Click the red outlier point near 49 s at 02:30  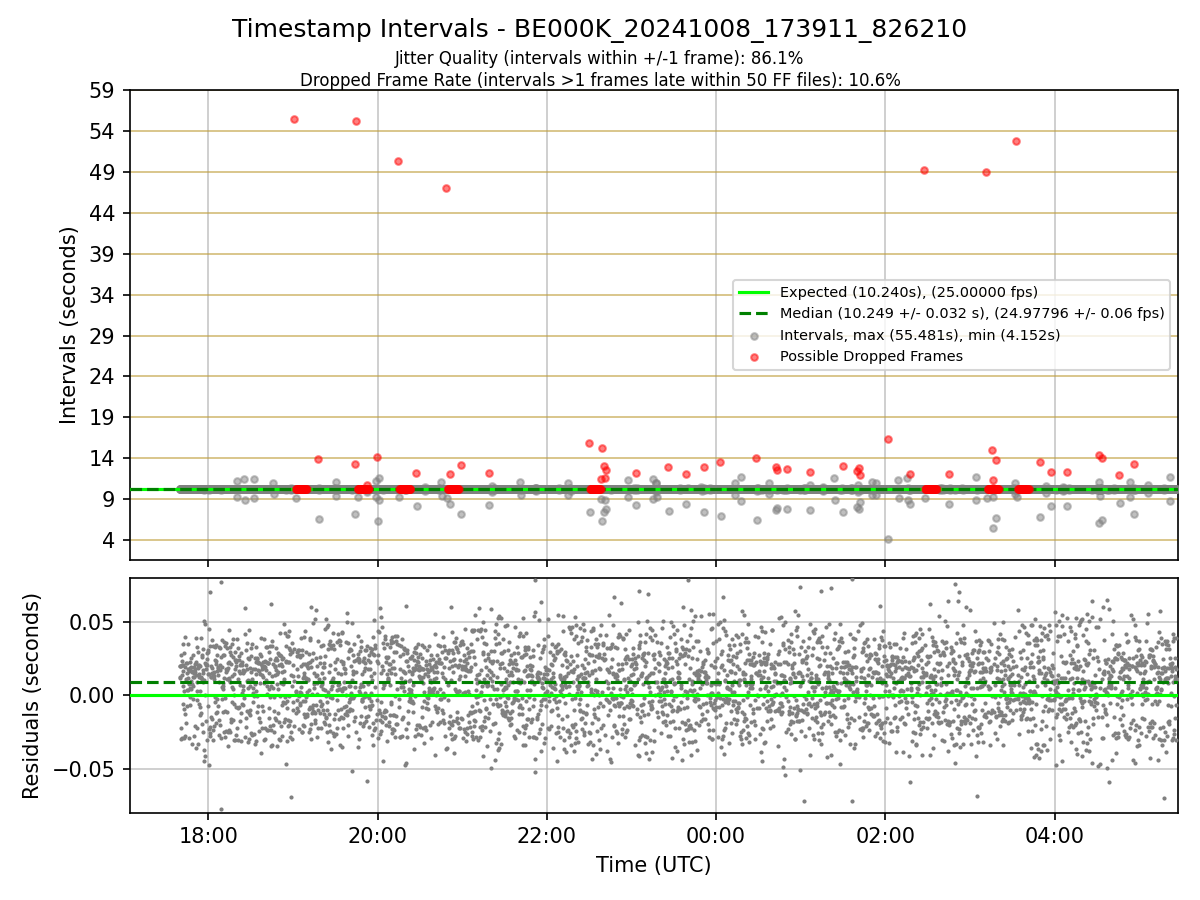tap(924, 170)
